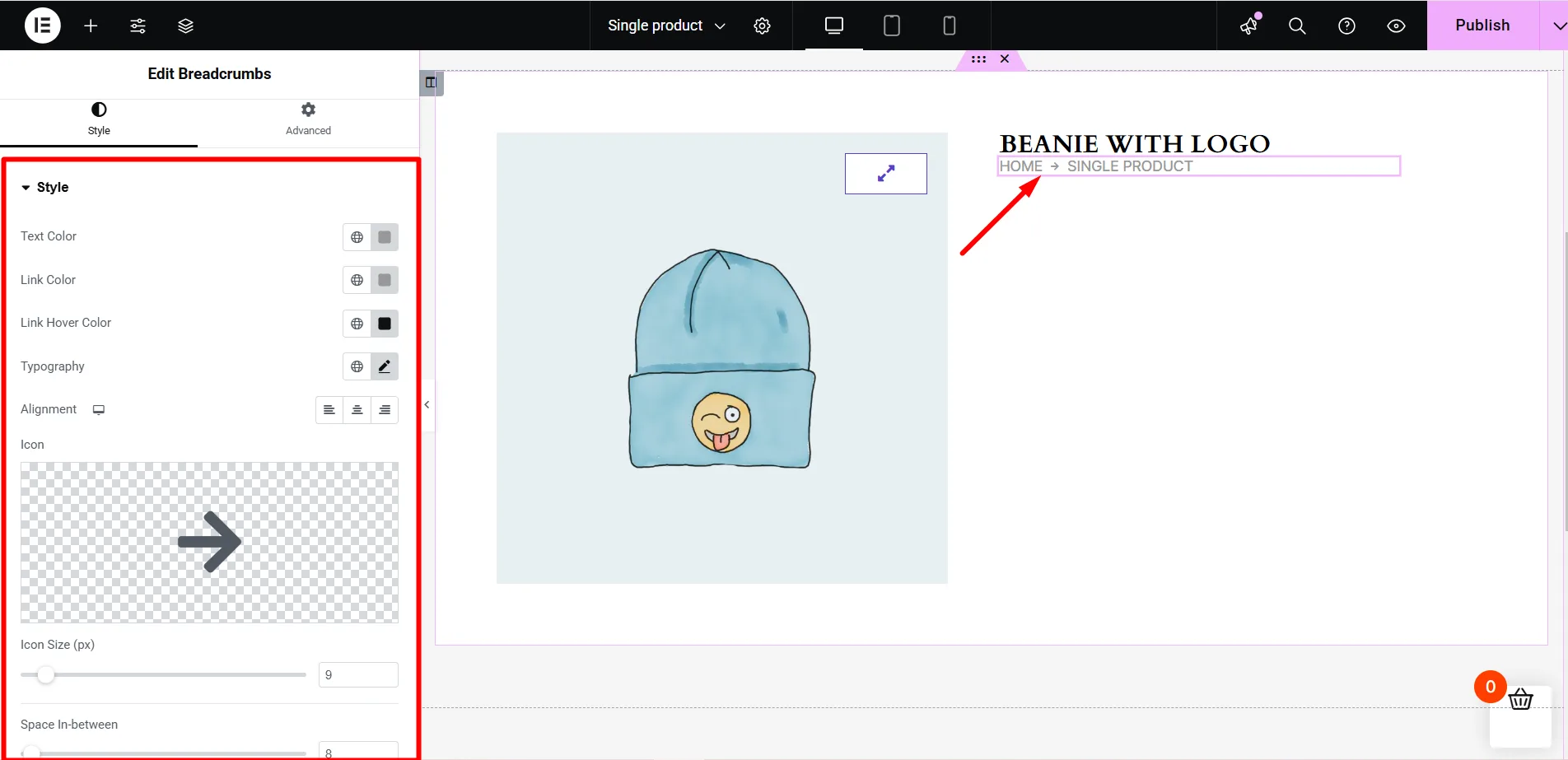The width and height of the screenshot is (1568, 760).
Task: Add a new element with the plus icon
Action: click(90, 25)
